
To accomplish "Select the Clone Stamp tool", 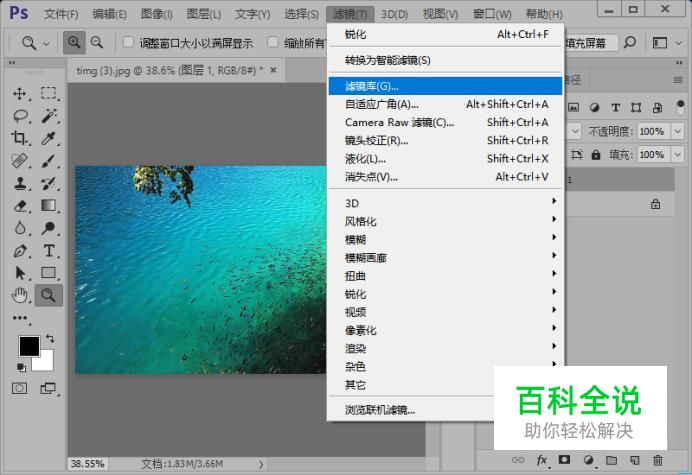I will [x=20, y=183].
